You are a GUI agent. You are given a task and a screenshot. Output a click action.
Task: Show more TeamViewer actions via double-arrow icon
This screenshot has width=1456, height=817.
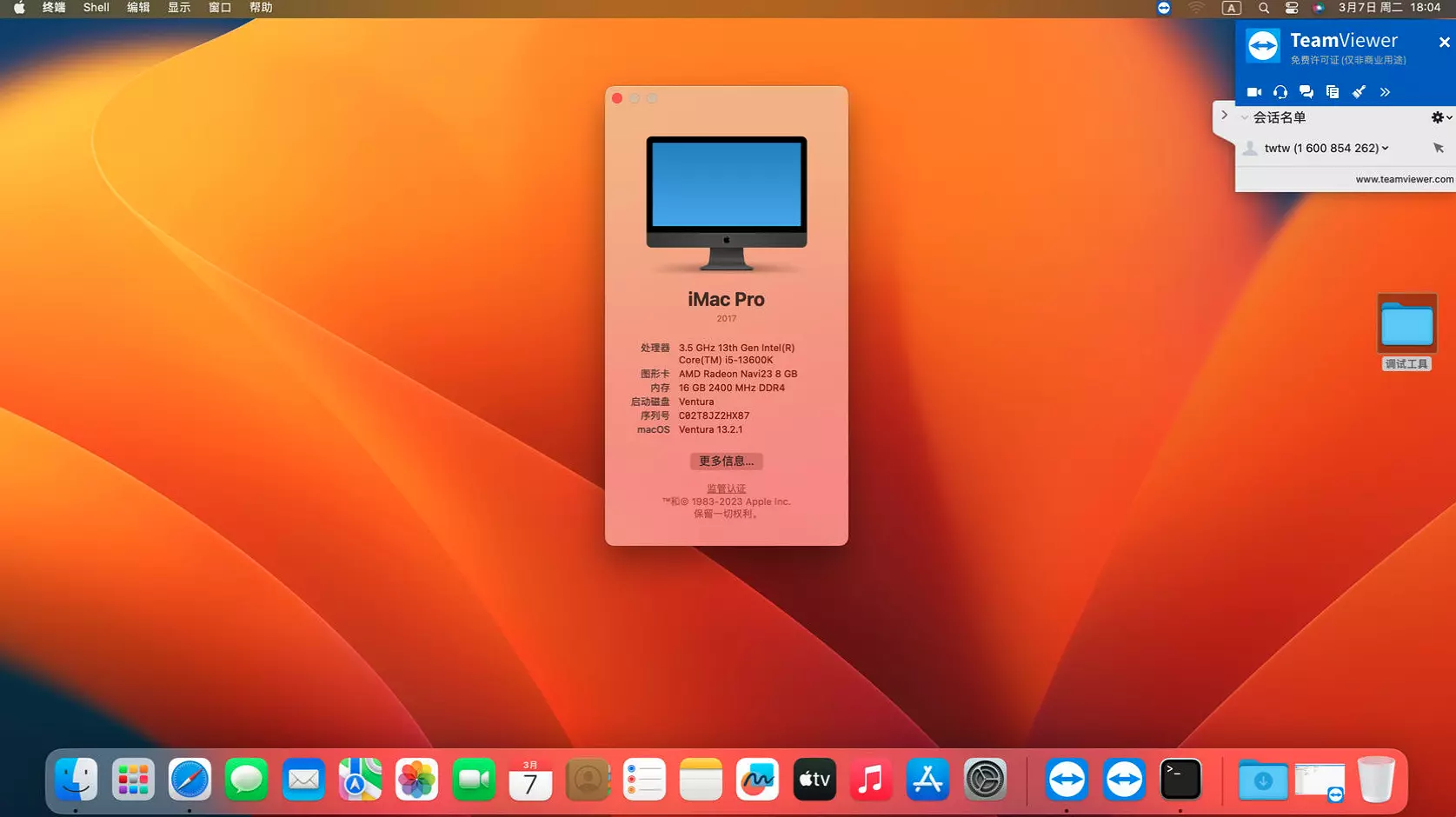(1385, 91)
